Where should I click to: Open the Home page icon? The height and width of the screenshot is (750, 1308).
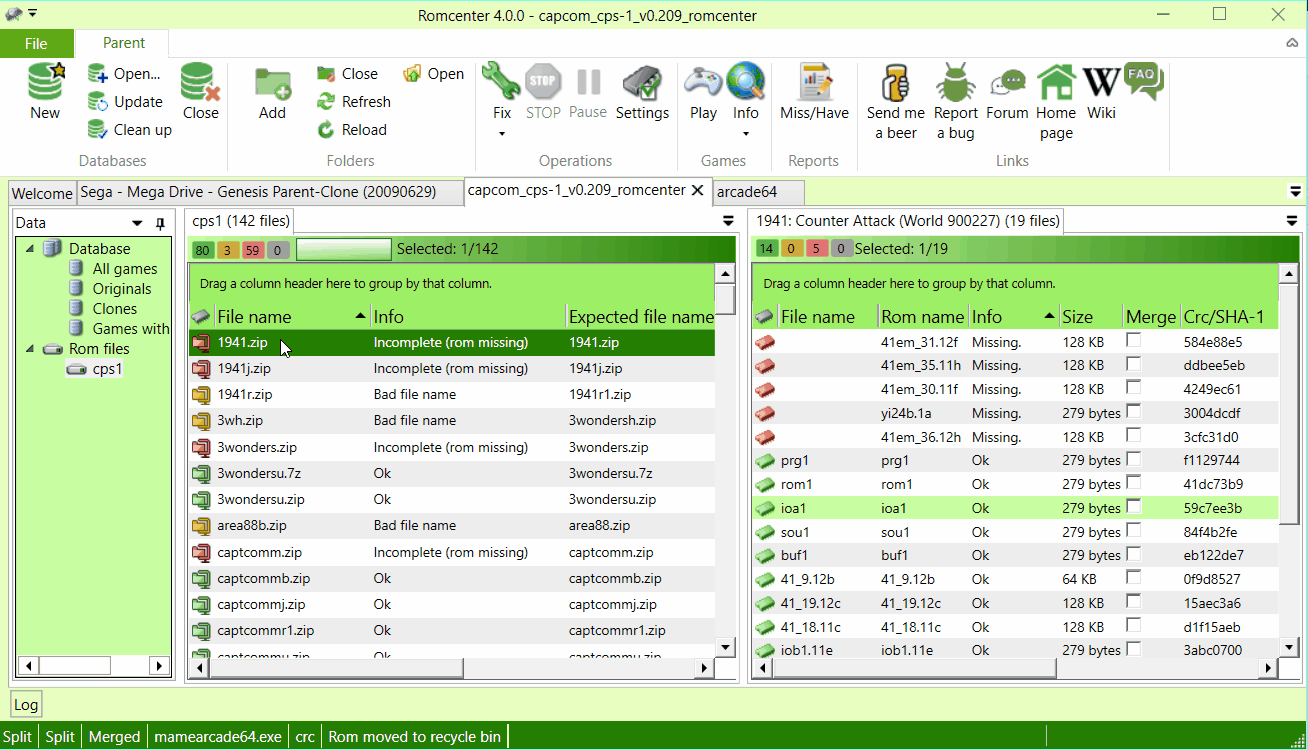[x=1056, y=81]
